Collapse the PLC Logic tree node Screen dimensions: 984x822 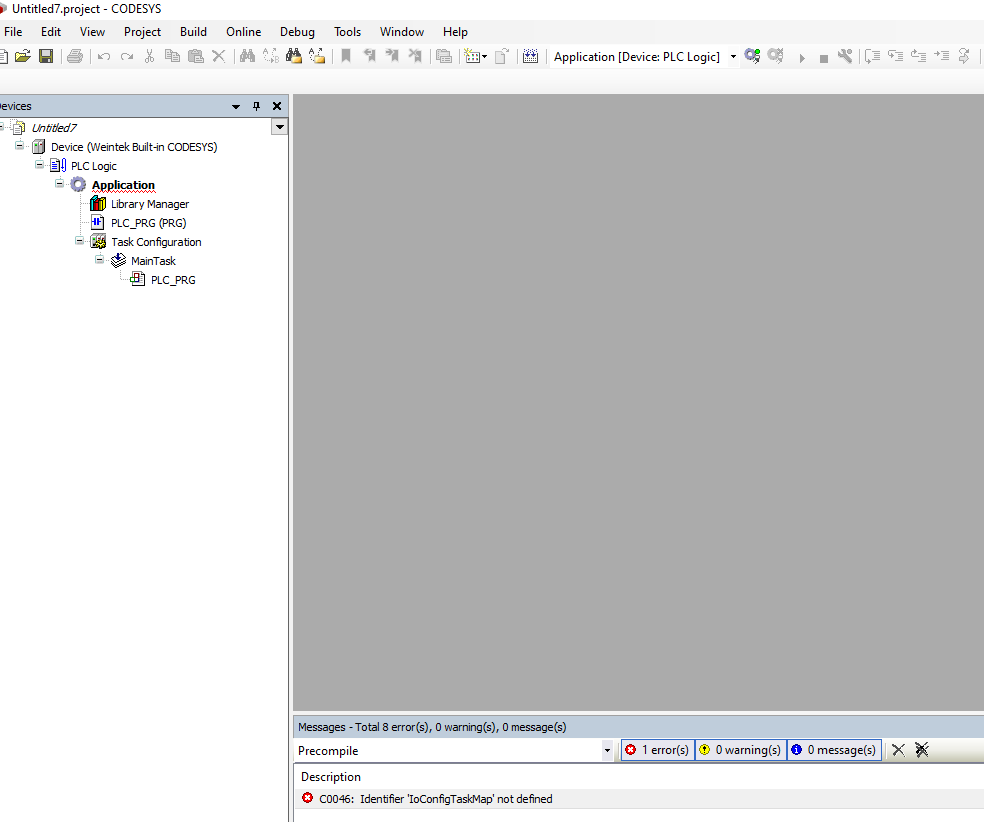tap(40, 164)
